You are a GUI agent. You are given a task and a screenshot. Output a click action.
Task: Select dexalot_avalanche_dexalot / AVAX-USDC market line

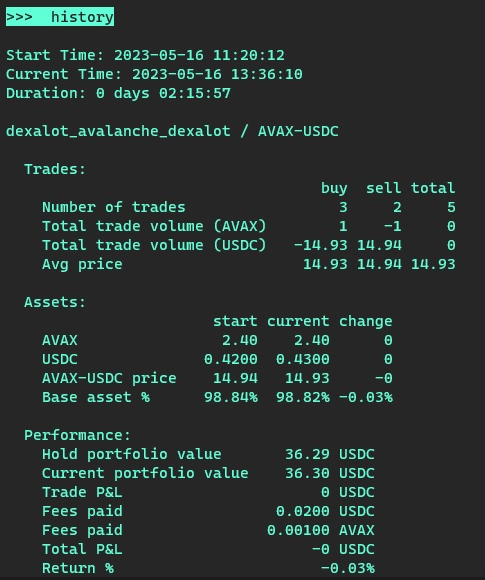172,132
